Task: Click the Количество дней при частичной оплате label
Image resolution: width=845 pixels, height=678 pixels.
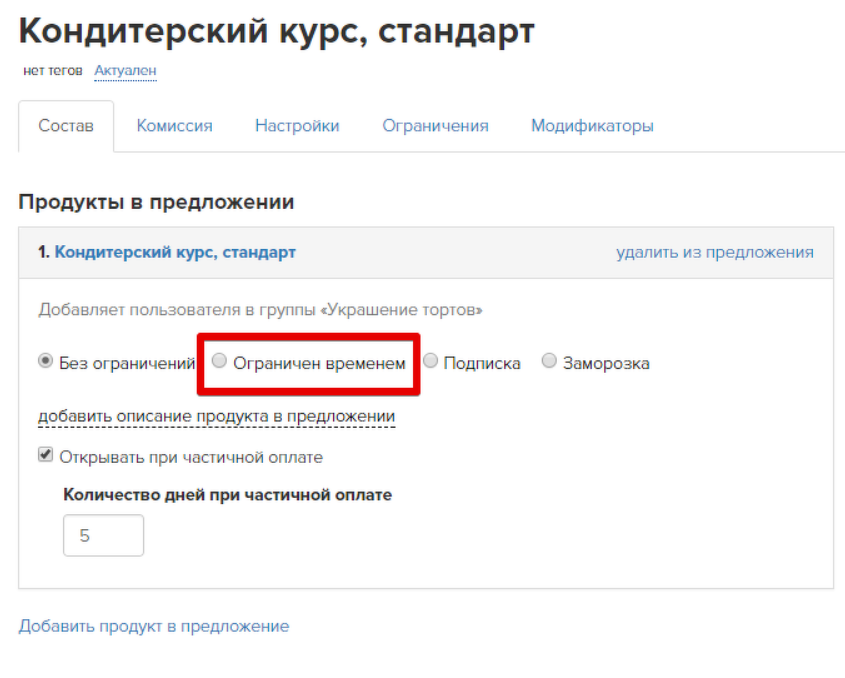Action: 227,495
